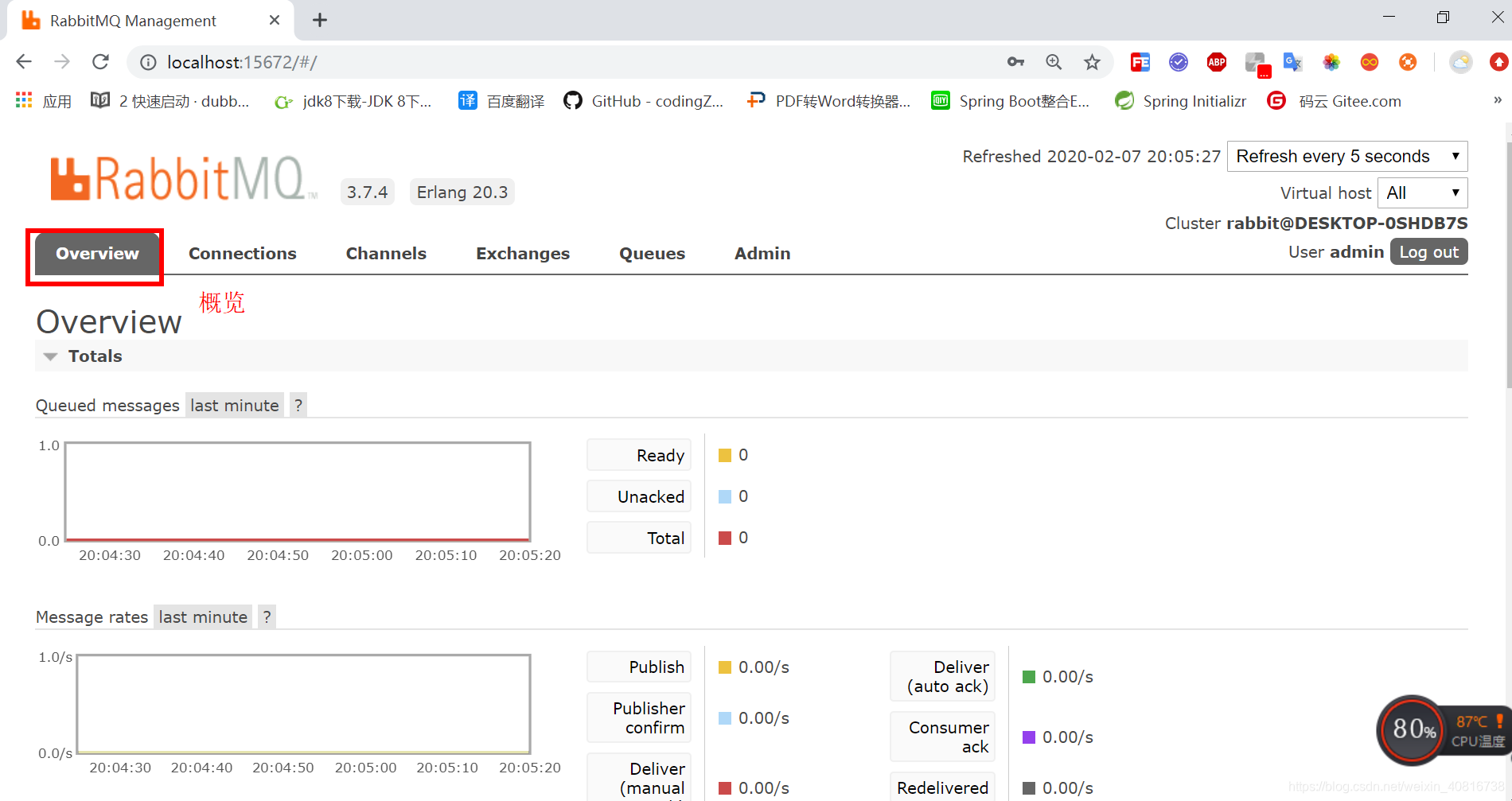This screenshot has width=1512, height=801.
Task: Close the RabbitMQ Management tab
Action: pyautogui.click(x=275, y=20)
